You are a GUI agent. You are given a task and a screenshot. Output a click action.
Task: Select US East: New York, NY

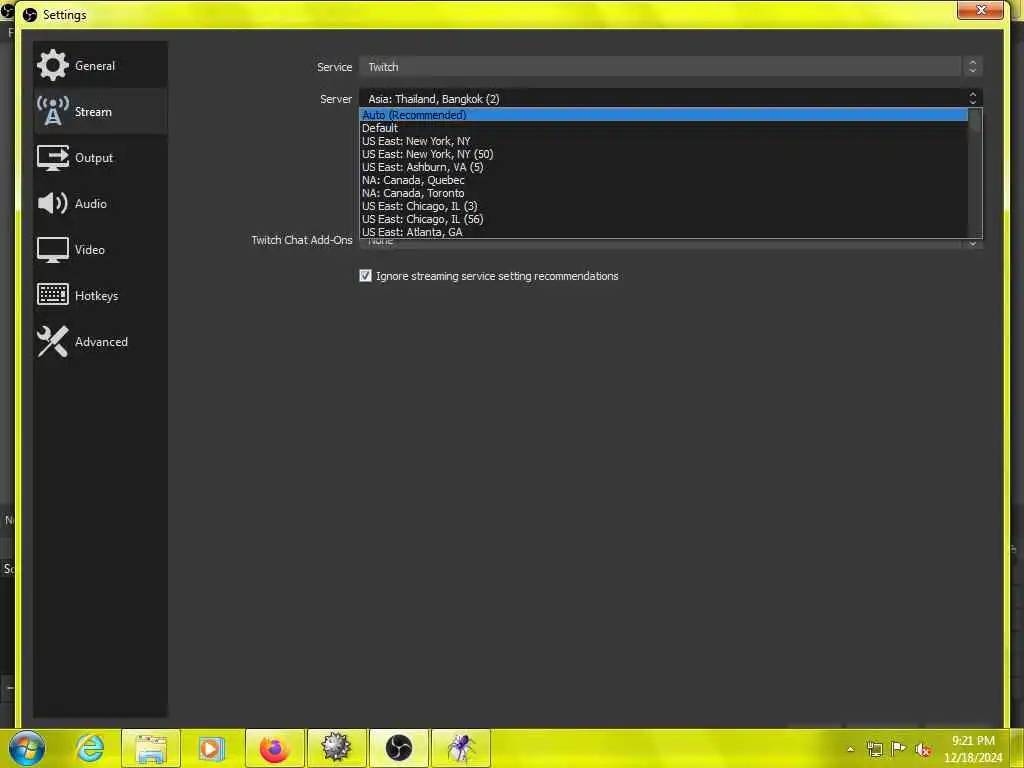point(664,141)
